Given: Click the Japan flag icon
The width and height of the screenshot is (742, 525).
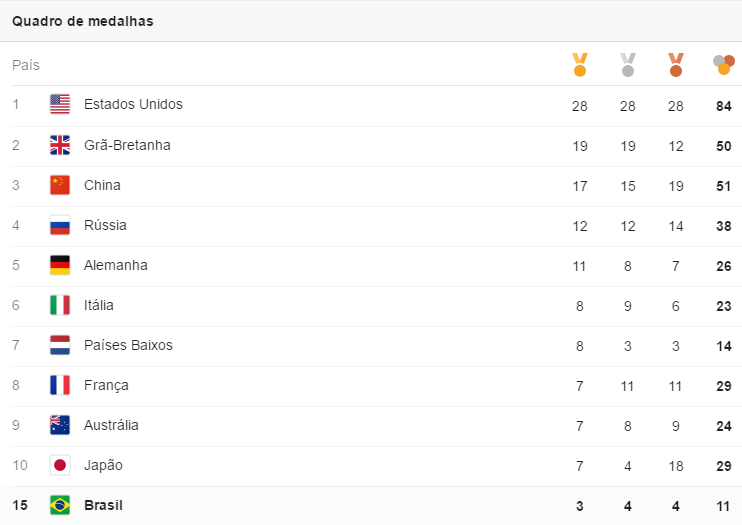Looking at the screenshot, I should [x=60, y=465].
